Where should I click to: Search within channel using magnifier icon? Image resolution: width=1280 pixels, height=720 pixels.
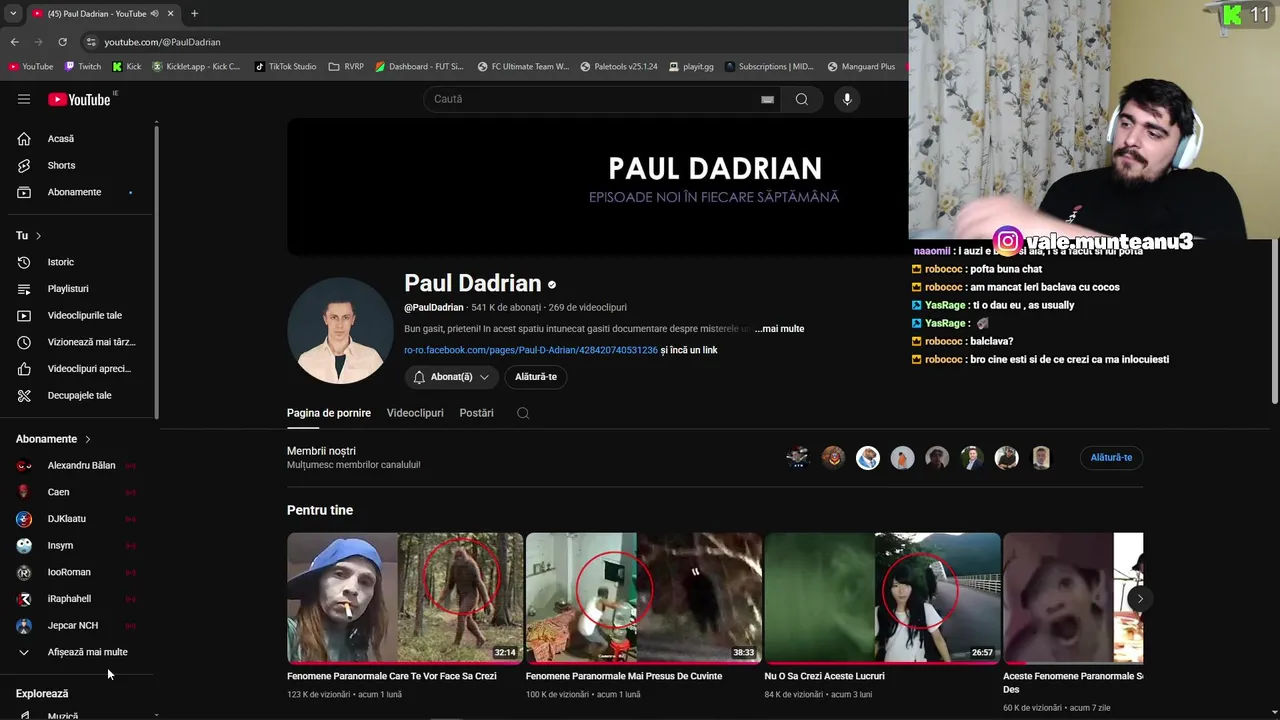pyautogui.click(x=523, y=413)
